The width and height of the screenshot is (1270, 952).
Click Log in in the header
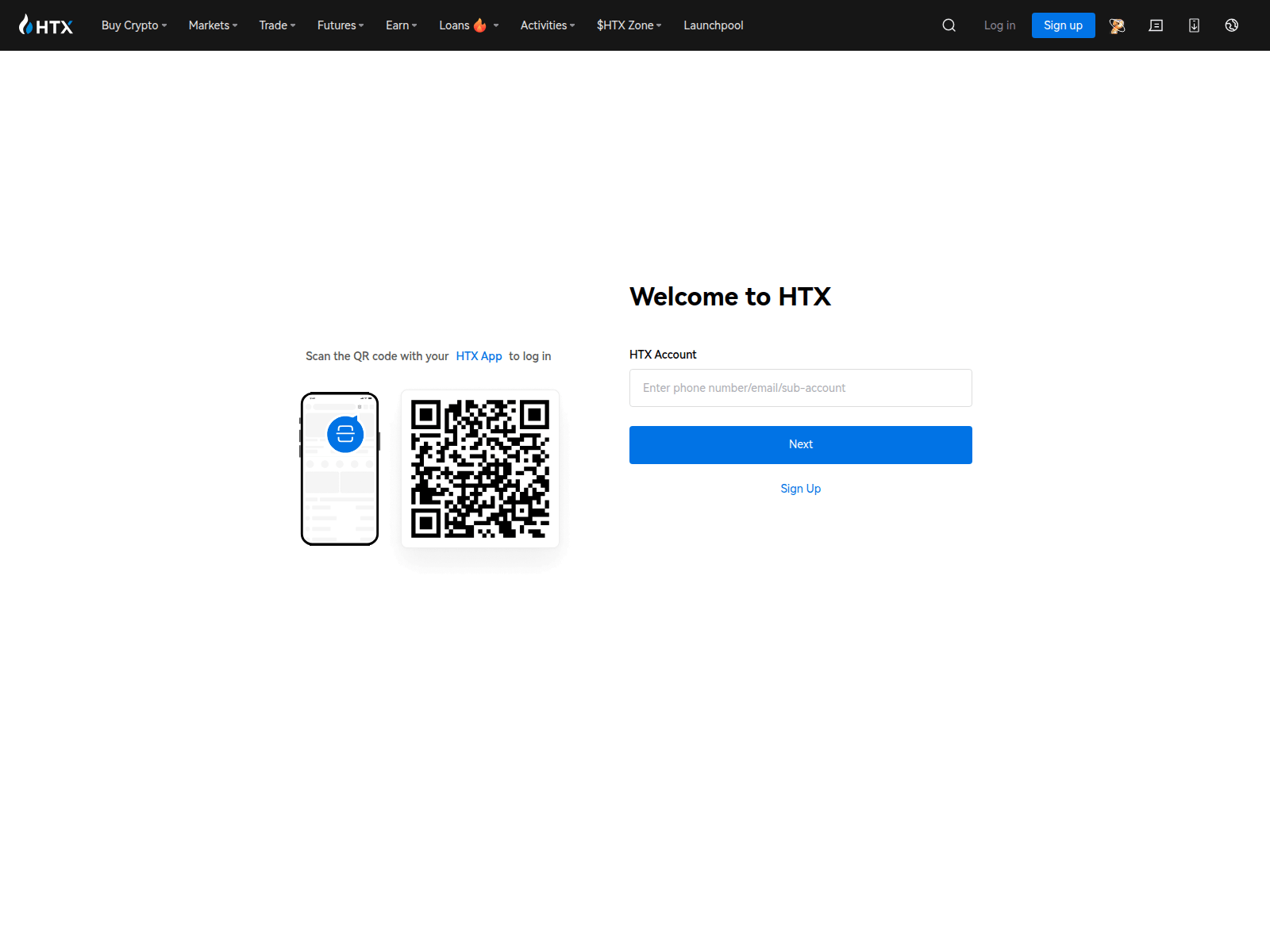click(x=999, y=25)
